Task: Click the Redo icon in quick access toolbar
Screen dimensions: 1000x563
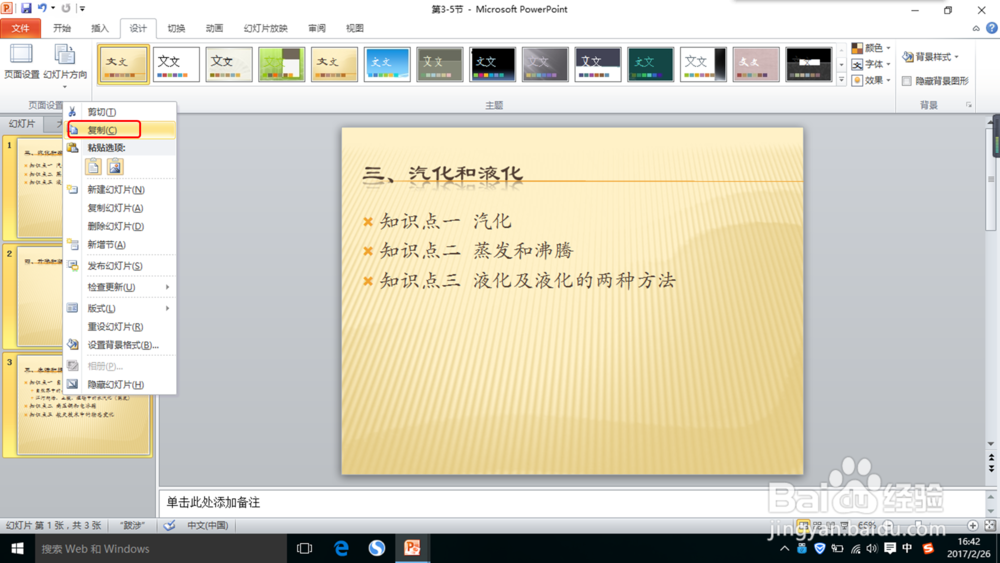Action: tap(66, 8)
